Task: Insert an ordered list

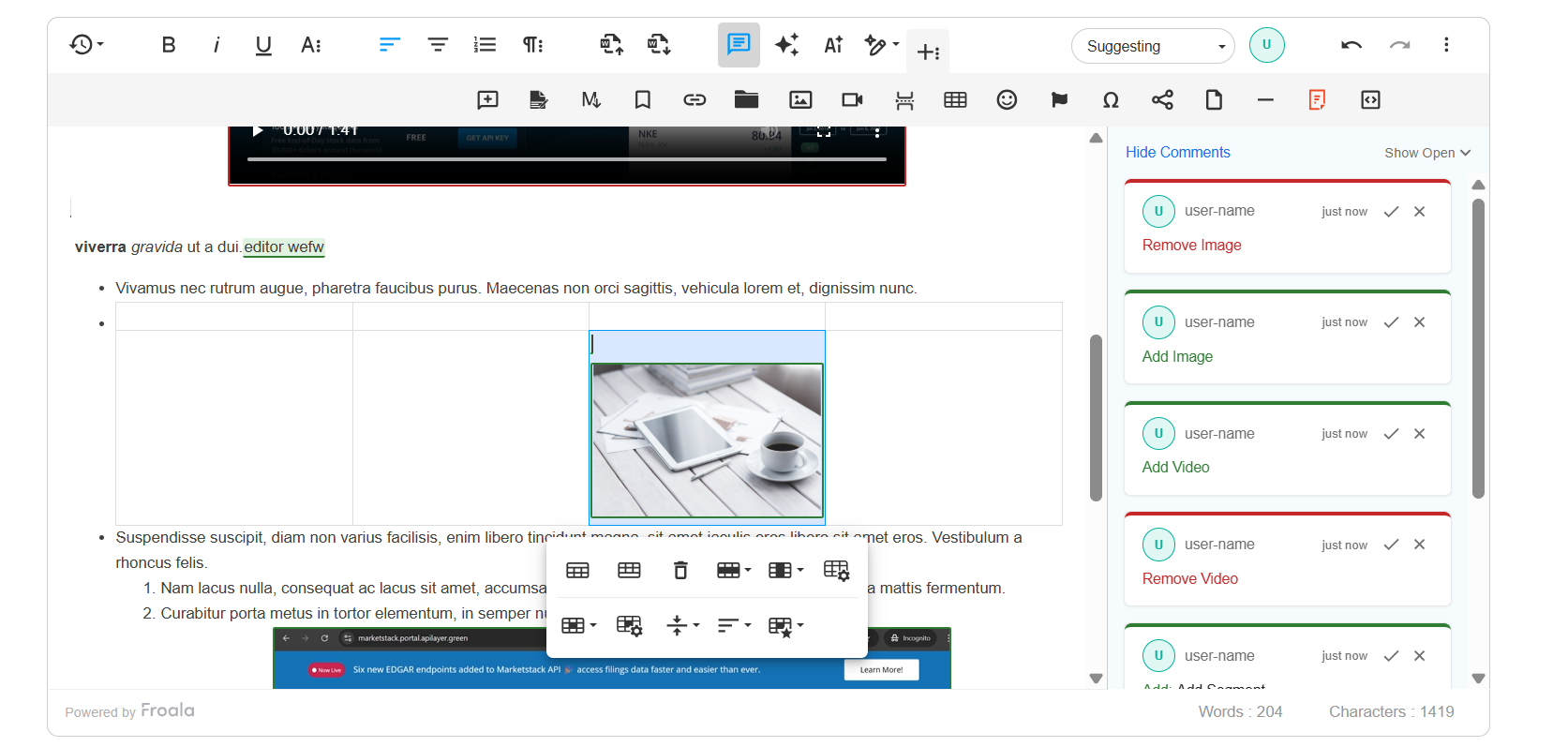Action: pyautogui.click(x=485, y=45)
